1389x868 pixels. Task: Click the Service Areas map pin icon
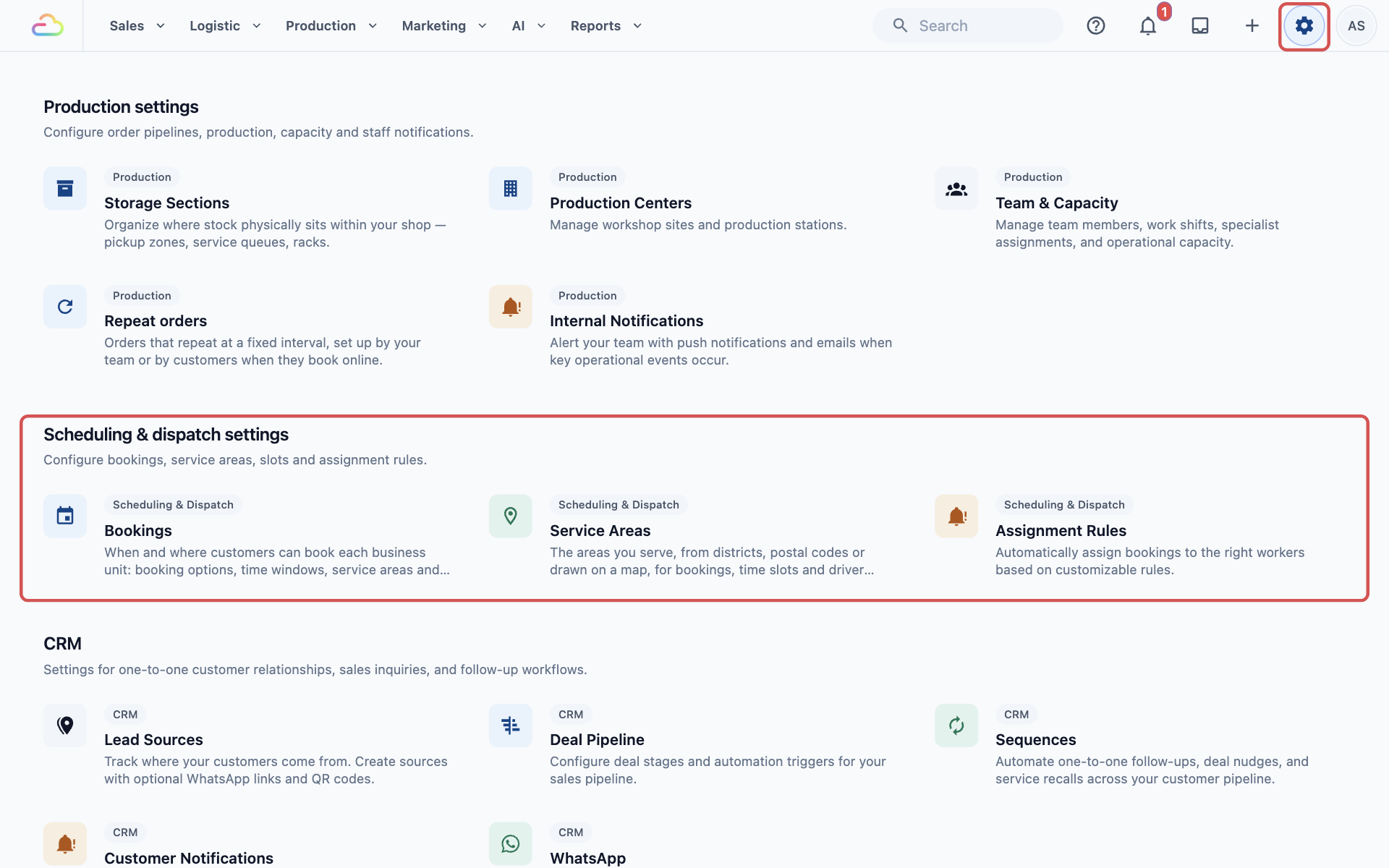click(x=511, y=516)
